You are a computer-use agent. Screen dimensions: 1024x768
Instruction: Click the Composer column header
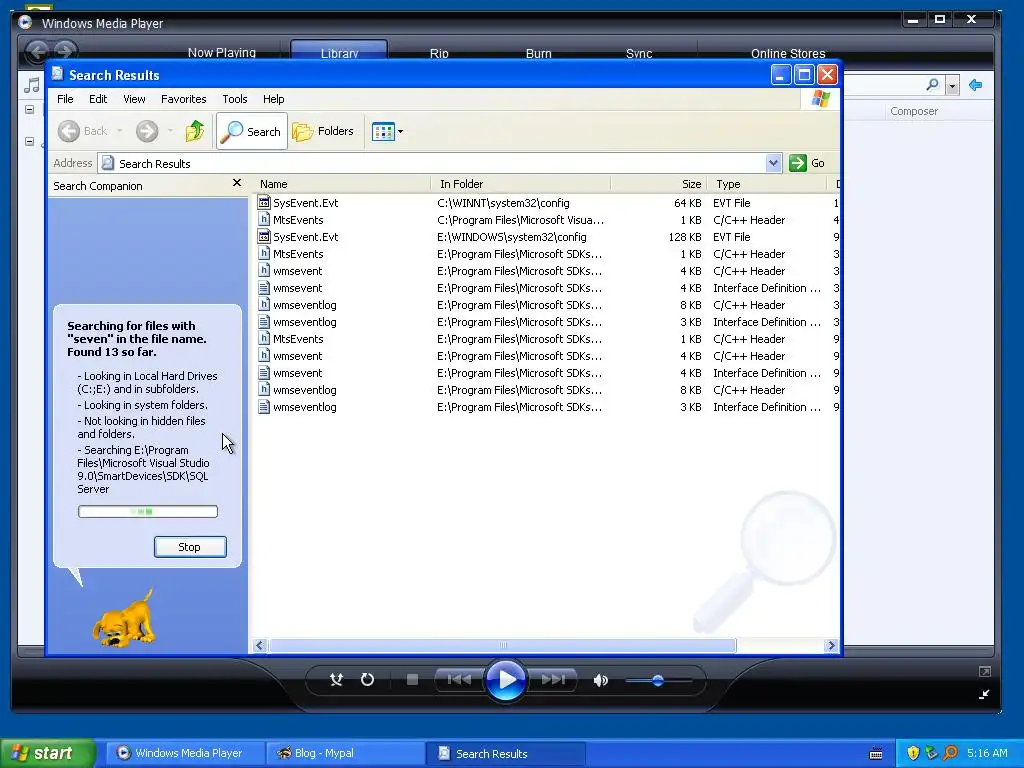tap(914, 111)
